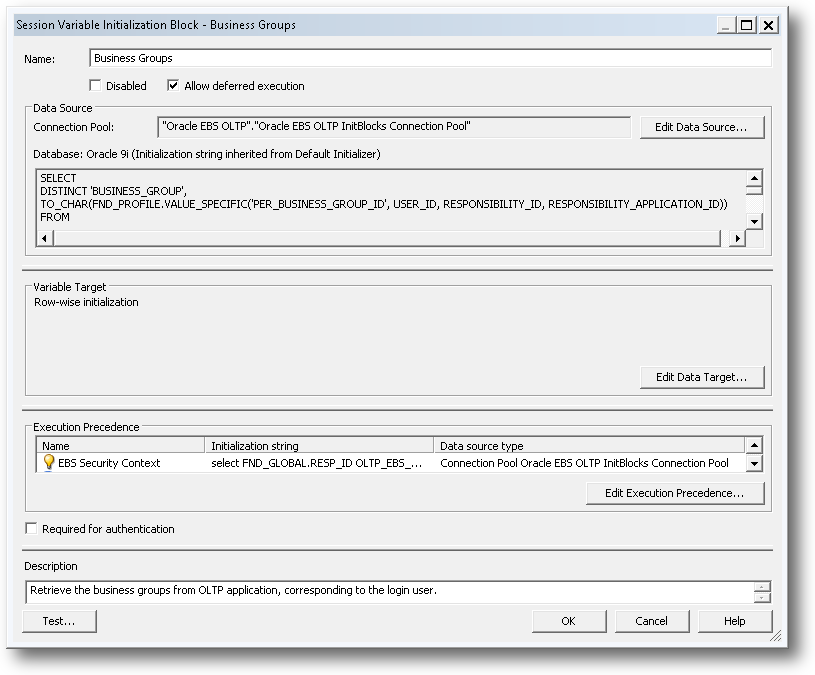Select the EBS Security Context row

[x=391, y=463]
